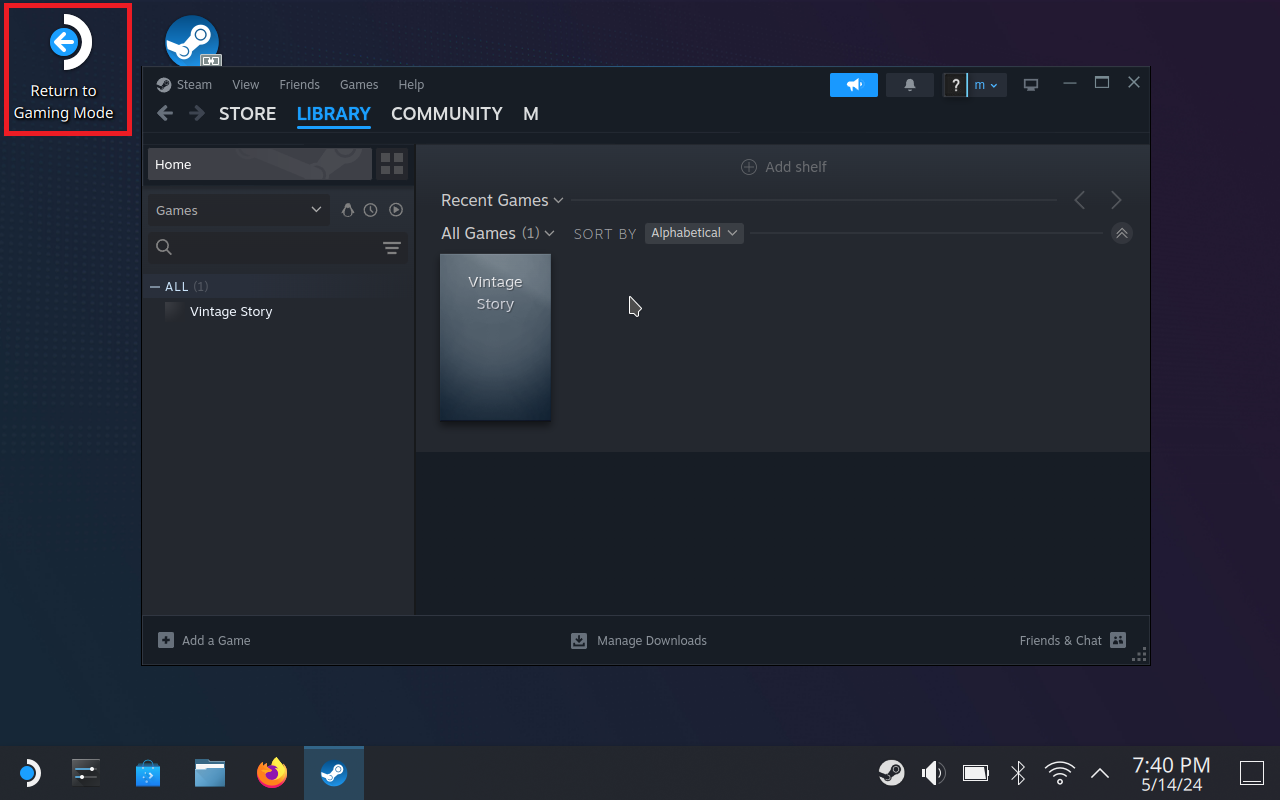Collapse the All Games shelf
The width and height of the screenshot is (1280, 800).
click(x=1121, y=233)
